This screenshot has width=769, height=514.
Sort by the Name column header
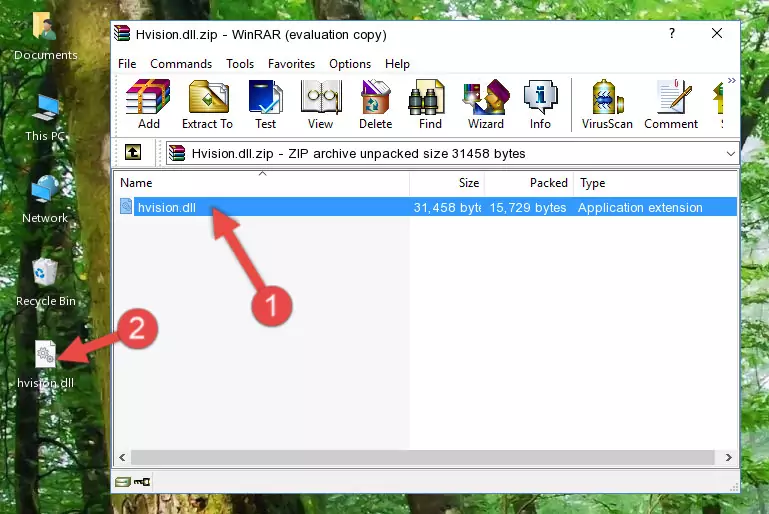(262, 183)
